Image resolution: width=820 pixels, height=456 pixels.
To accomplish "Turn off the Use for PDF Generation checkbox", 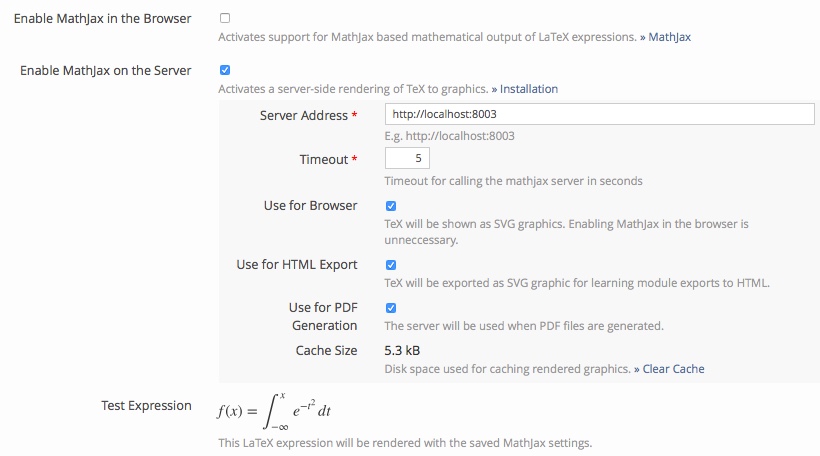I will pos(391,308).
